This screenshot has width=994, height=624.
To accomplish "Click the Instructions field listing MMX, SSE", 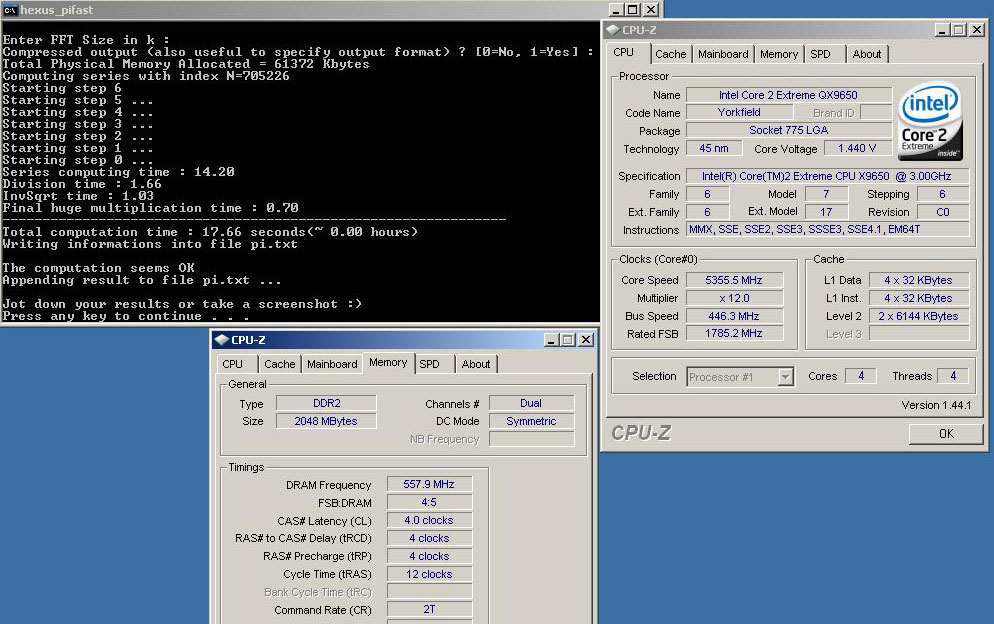I will tap(827, 230).
